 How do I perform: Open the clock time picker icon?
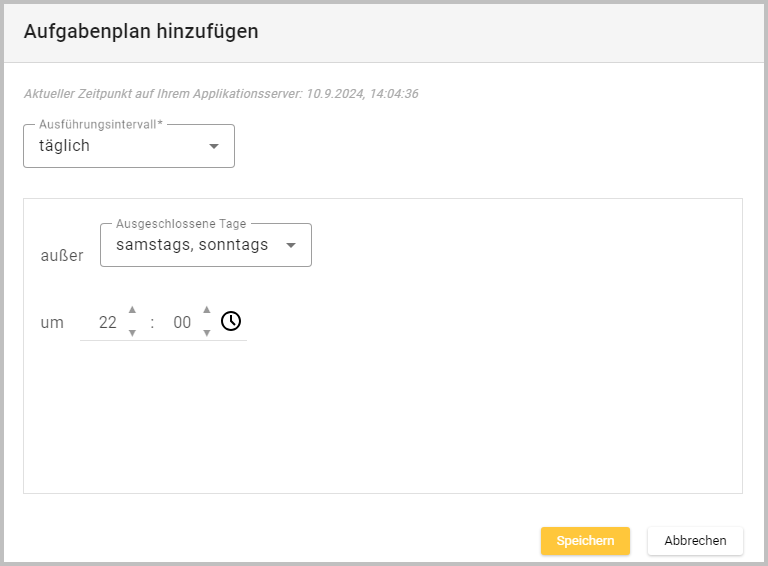(x=231, y=321)
